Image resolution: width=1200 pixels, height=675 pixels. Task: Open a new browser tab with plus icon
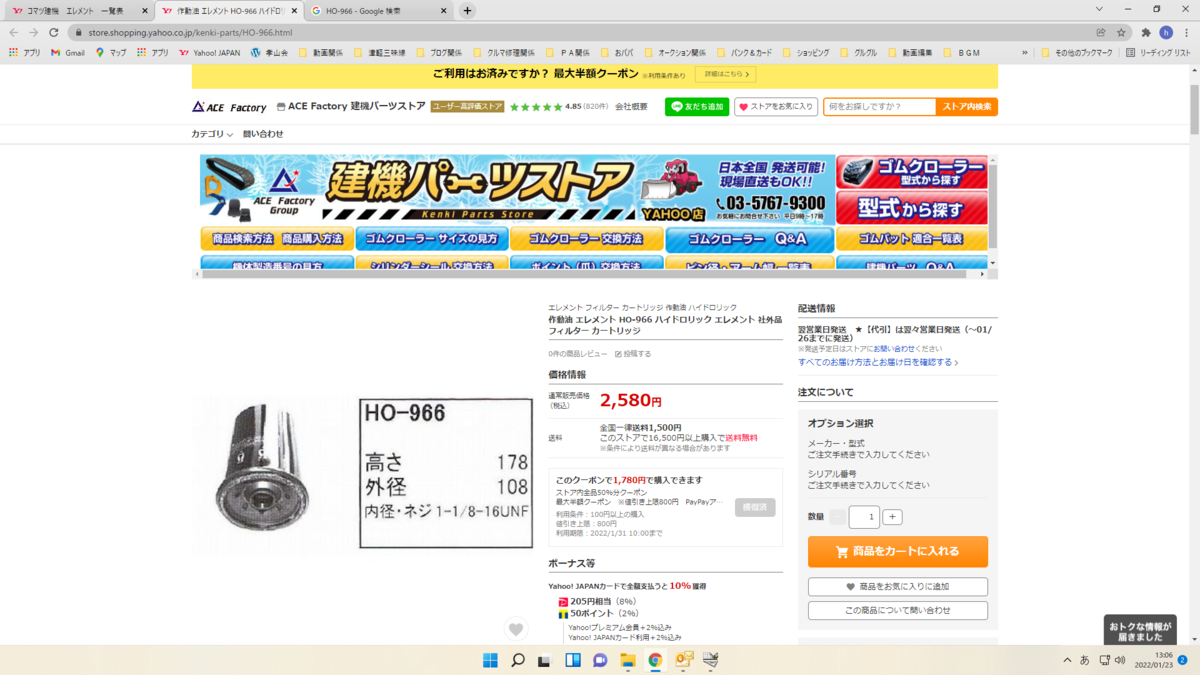[467, 10]
